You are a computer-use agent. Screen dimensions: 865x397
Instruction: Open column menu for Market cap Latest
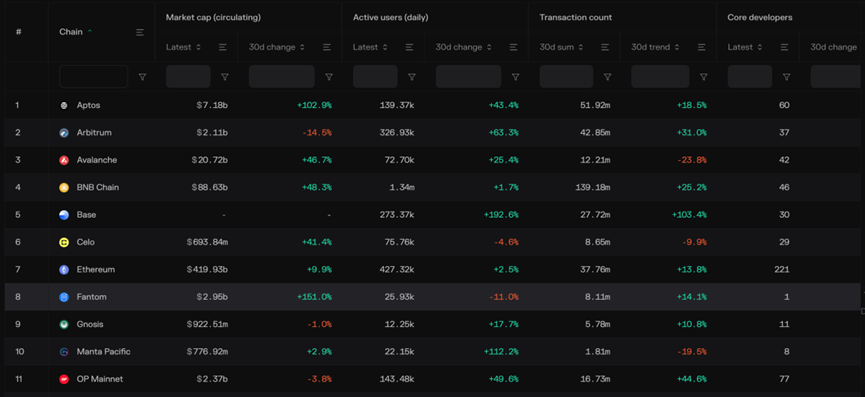(x=223, y=47)
